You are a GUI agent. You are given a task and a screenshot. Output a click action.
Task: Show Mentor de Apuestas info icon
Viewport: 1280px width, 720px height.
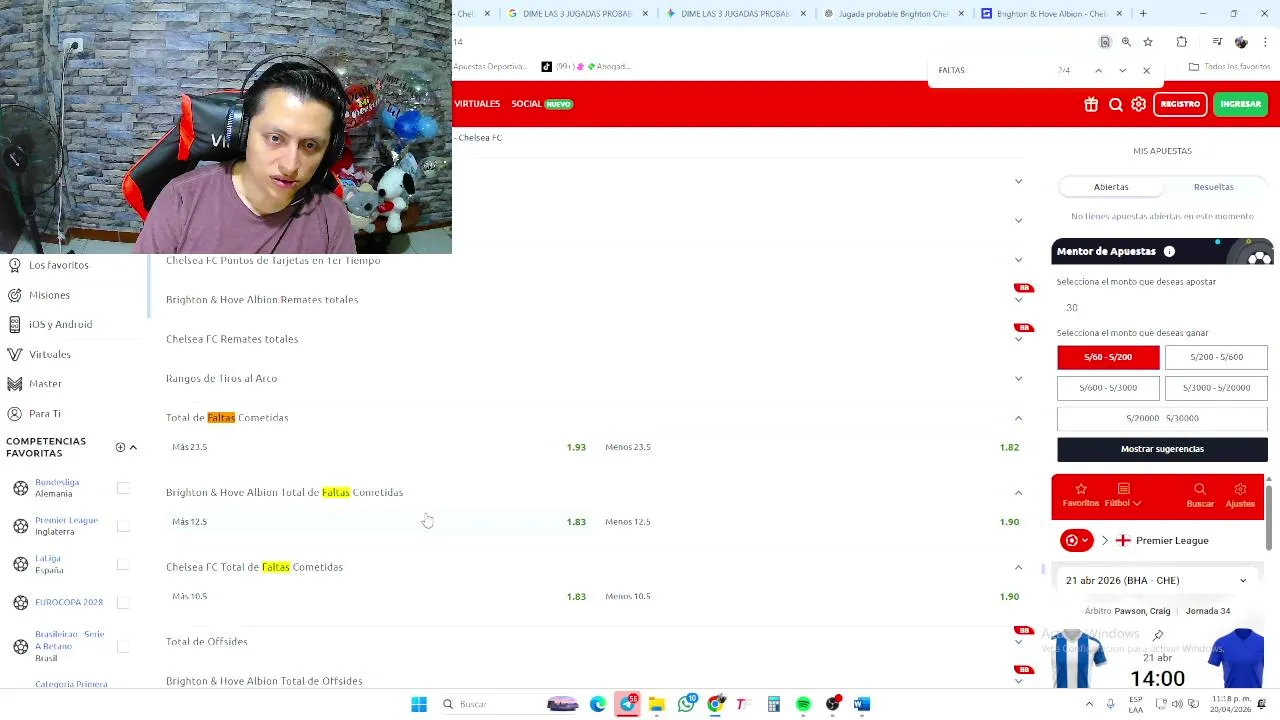tap(1169, 252)
